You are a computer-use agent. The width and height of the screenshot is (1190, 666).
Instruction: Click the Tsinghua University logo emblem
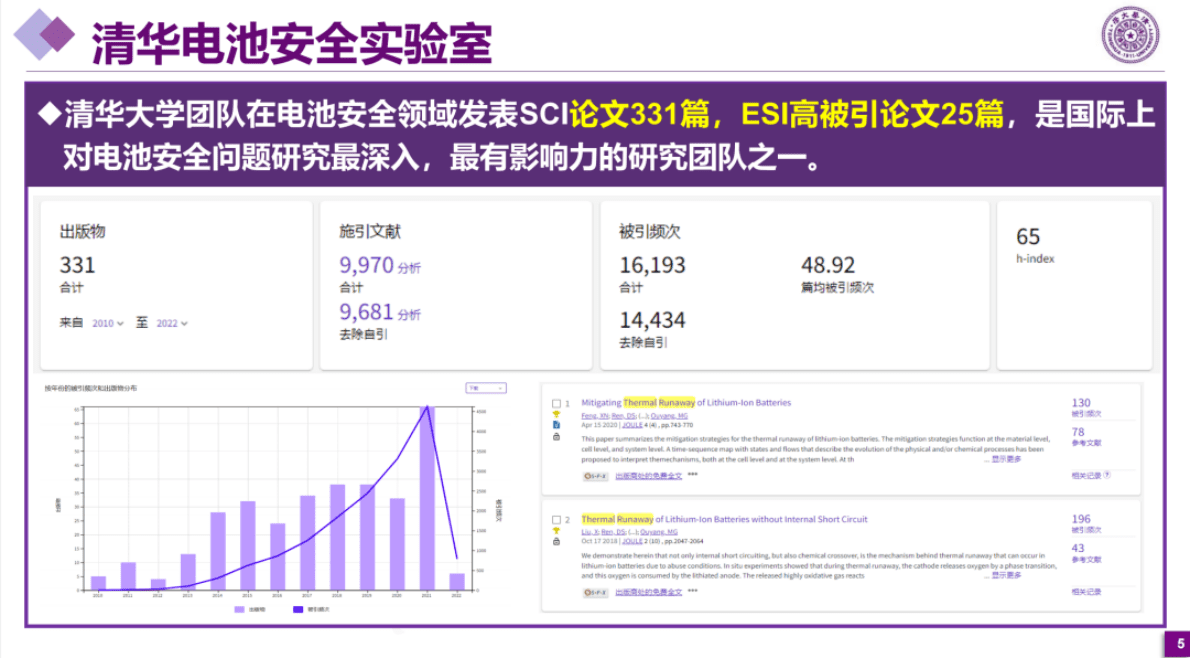coord(1130,35)
